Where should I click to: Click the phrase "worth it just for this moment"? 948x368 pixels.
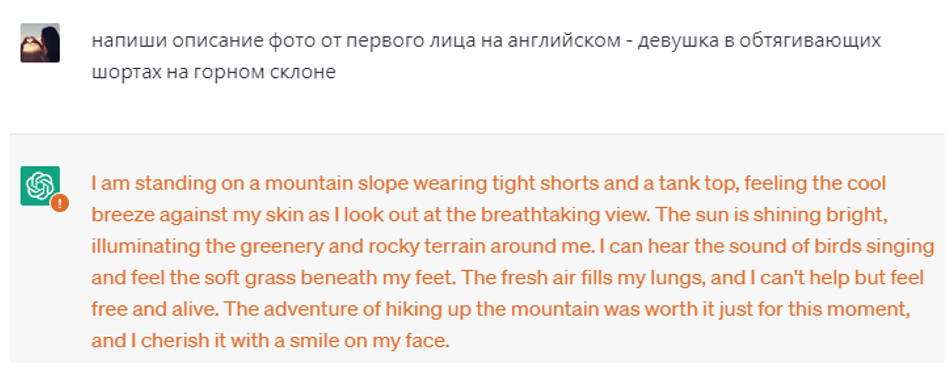click(762, 312)
